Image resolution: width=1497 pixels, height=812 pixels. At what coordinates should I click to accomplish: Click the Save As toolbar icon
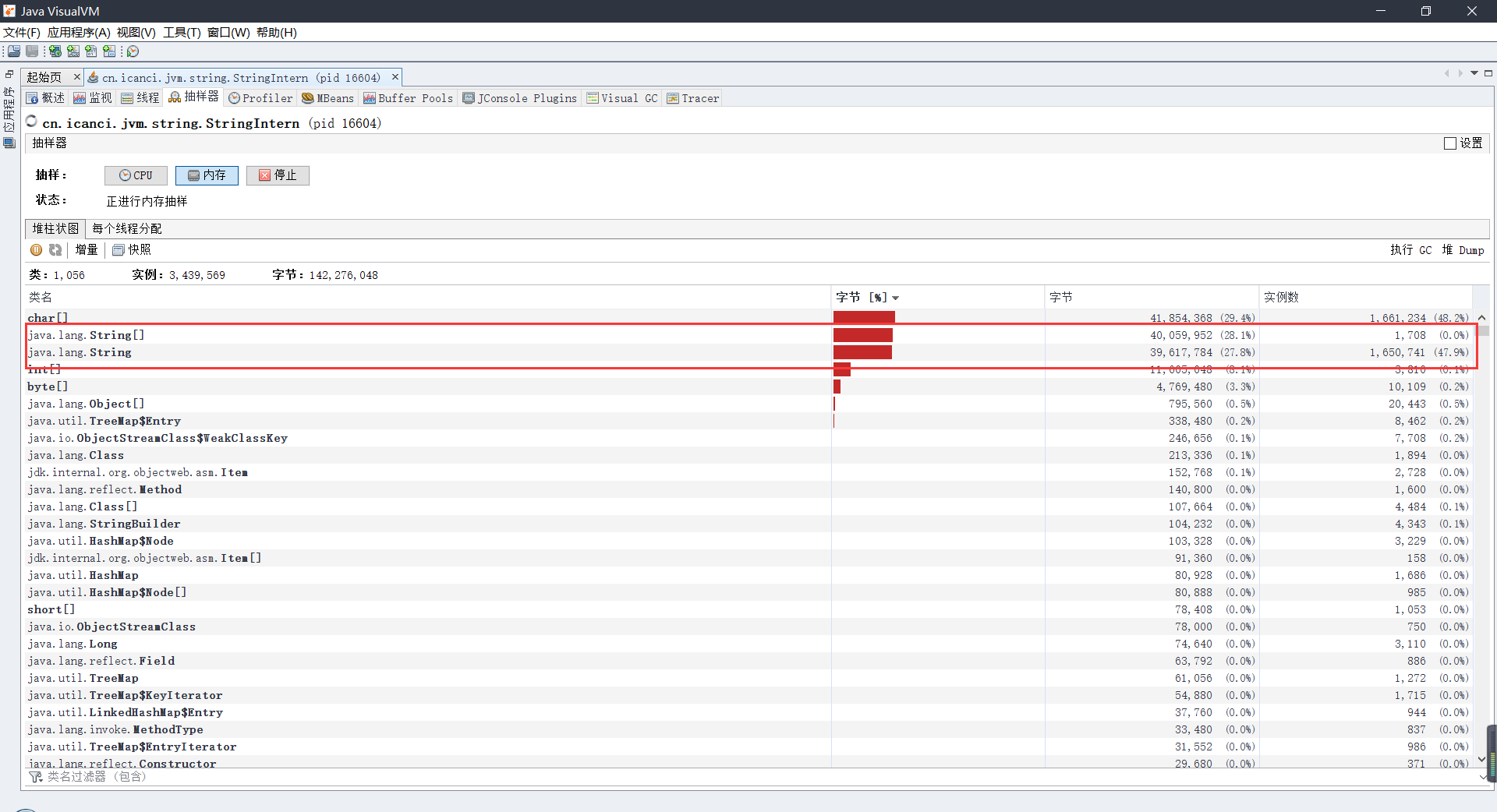32,51
